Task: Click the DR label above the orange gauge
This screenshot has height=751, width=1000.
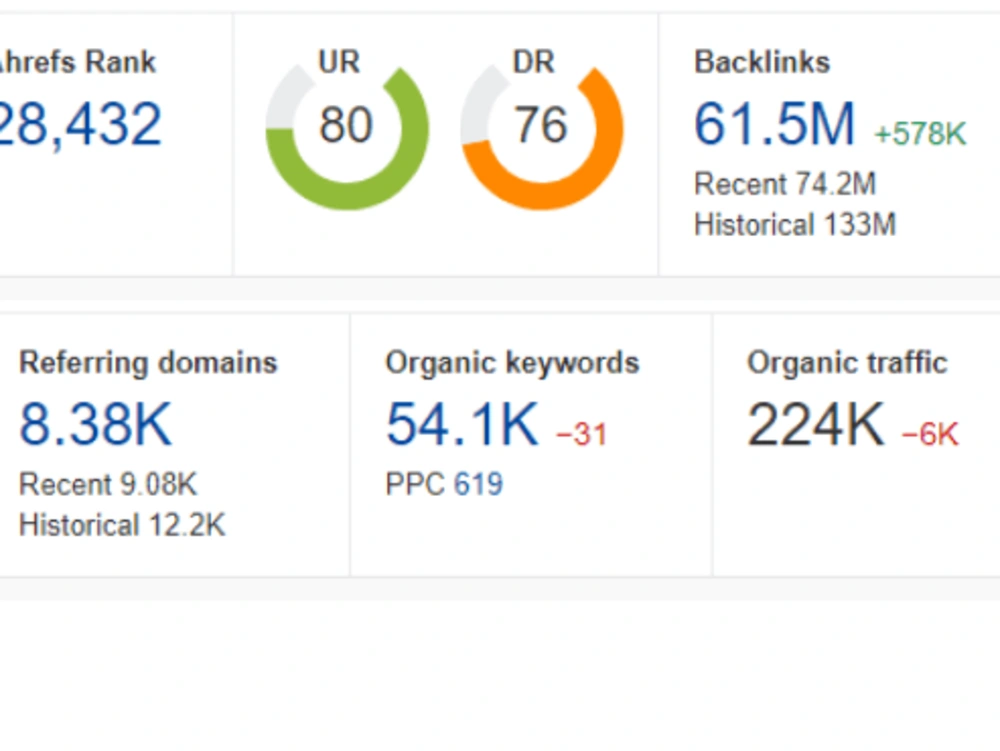Action: point(534,62)
